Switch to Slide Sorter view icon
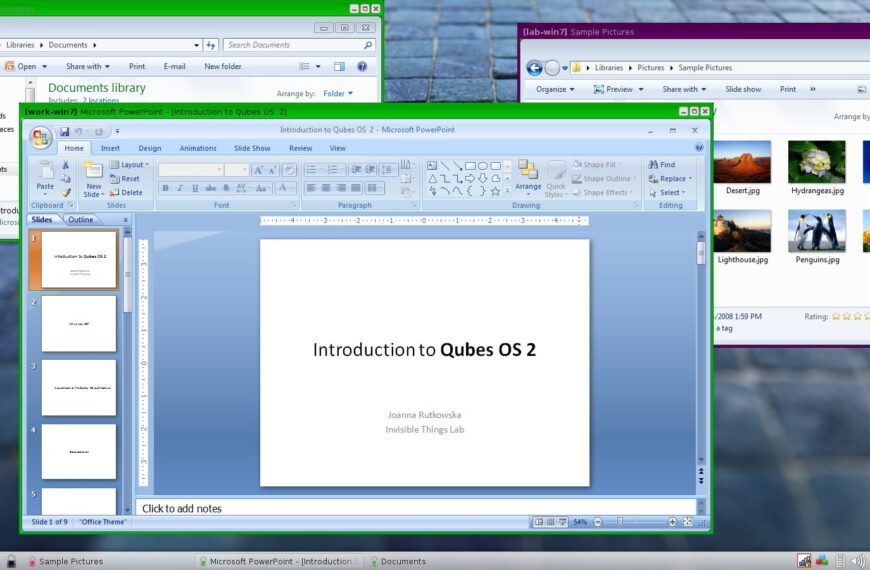 tap(550, 522)
